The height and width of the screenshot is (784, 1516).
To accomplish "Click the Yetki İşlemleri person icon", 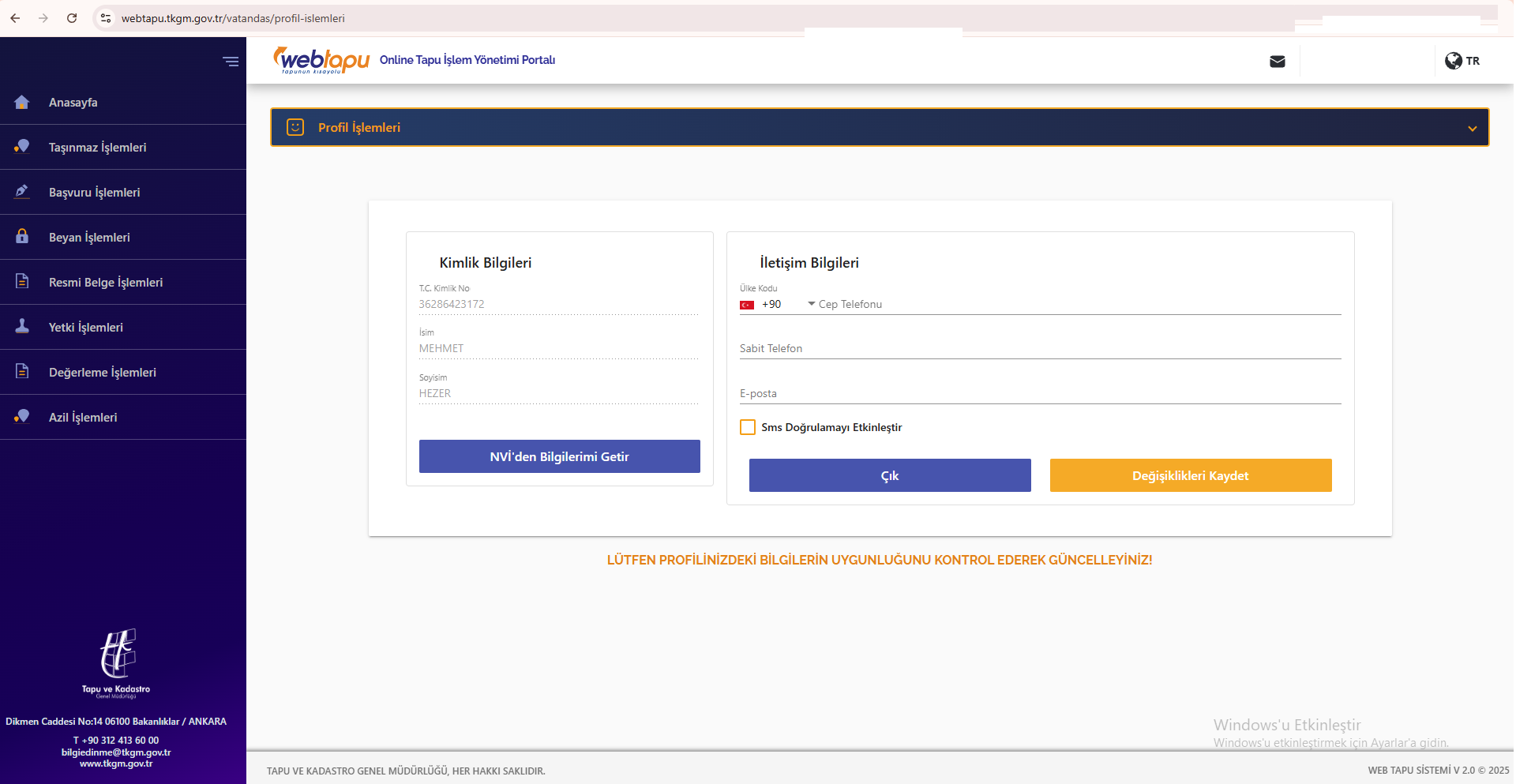I will click(21, 327).
